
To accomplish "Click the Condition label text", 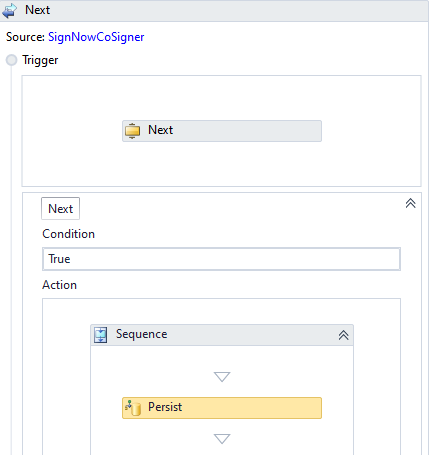I will (68, 234).
